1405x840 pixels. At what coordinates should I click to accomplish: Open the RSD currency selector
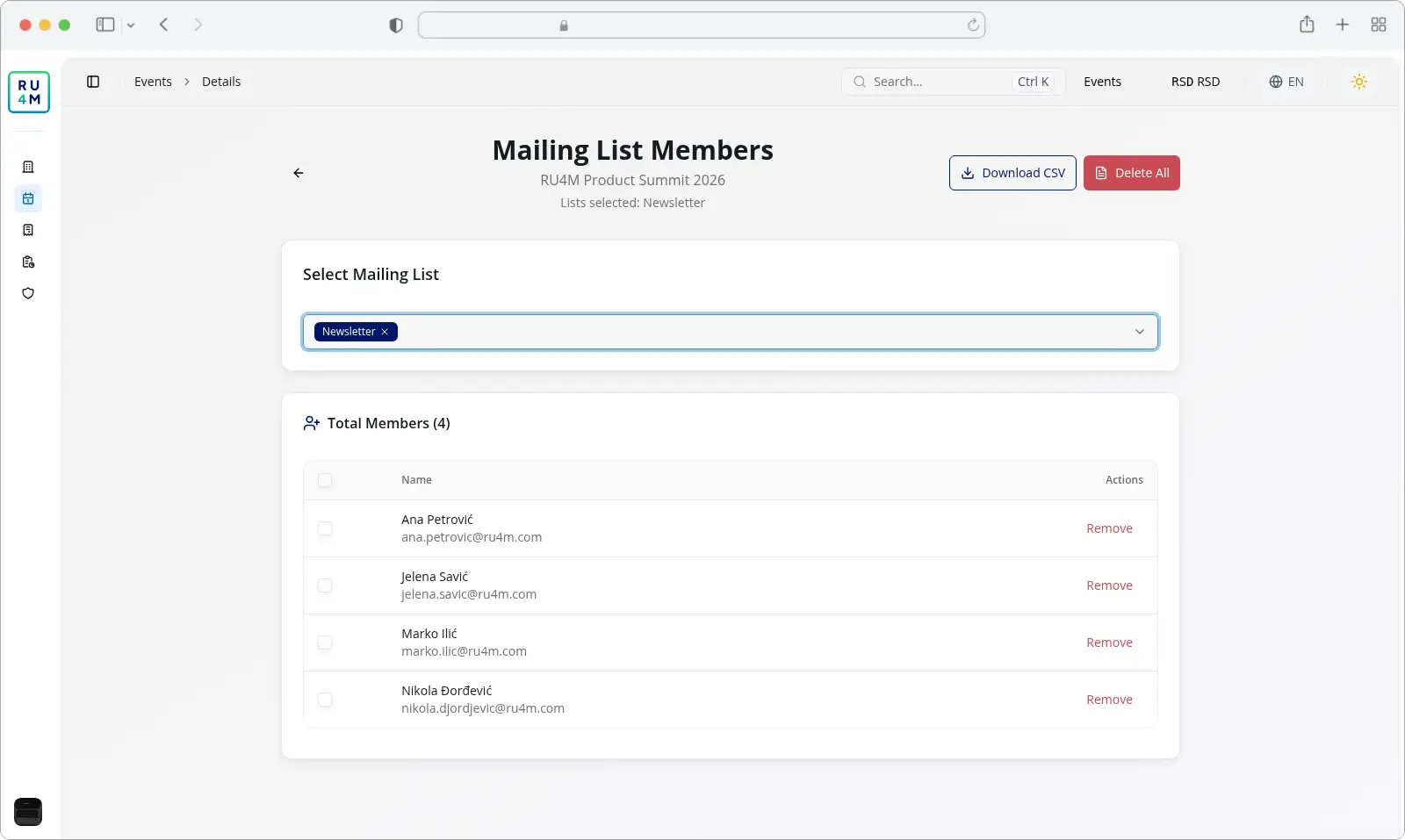tap(1195, 82)
